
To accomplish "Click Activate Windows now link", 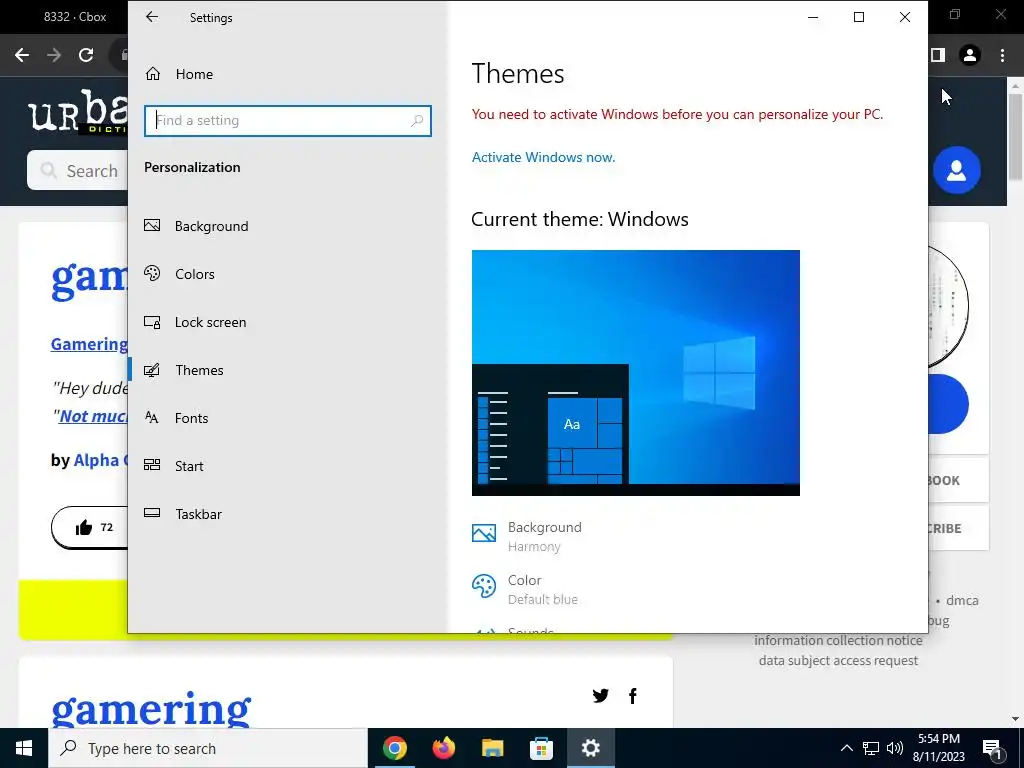I will pos(543,157).
